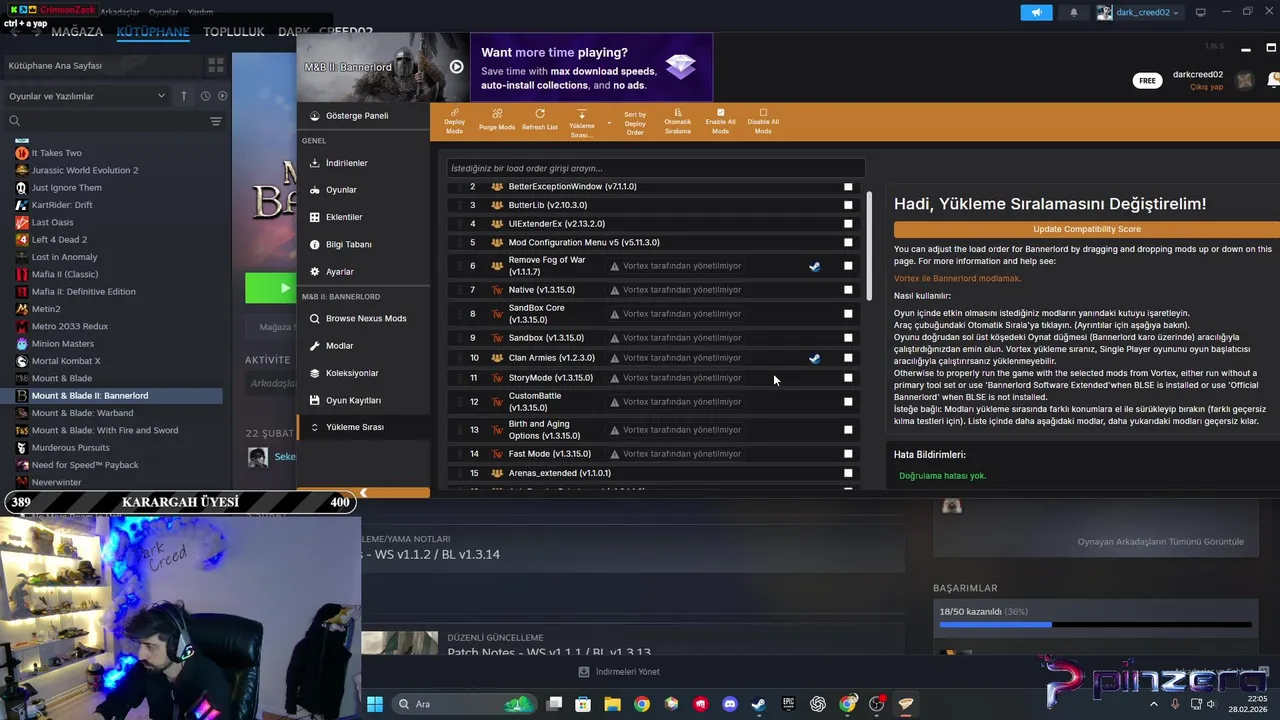Image resolution: width=1280 pixels, height=720 pixels.
Task: Click the Windows Start button
Action: 375,704
